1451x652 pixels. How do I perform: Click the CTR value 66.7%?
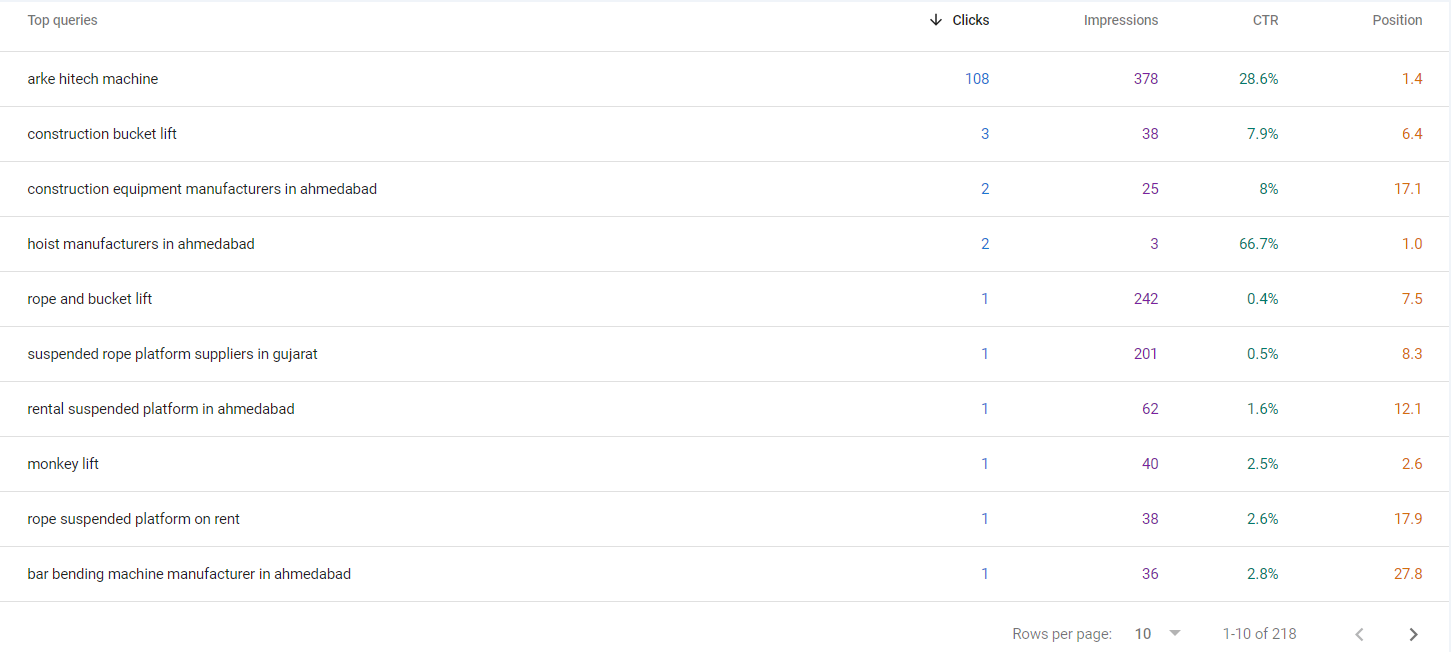(x=1259, y=243)
